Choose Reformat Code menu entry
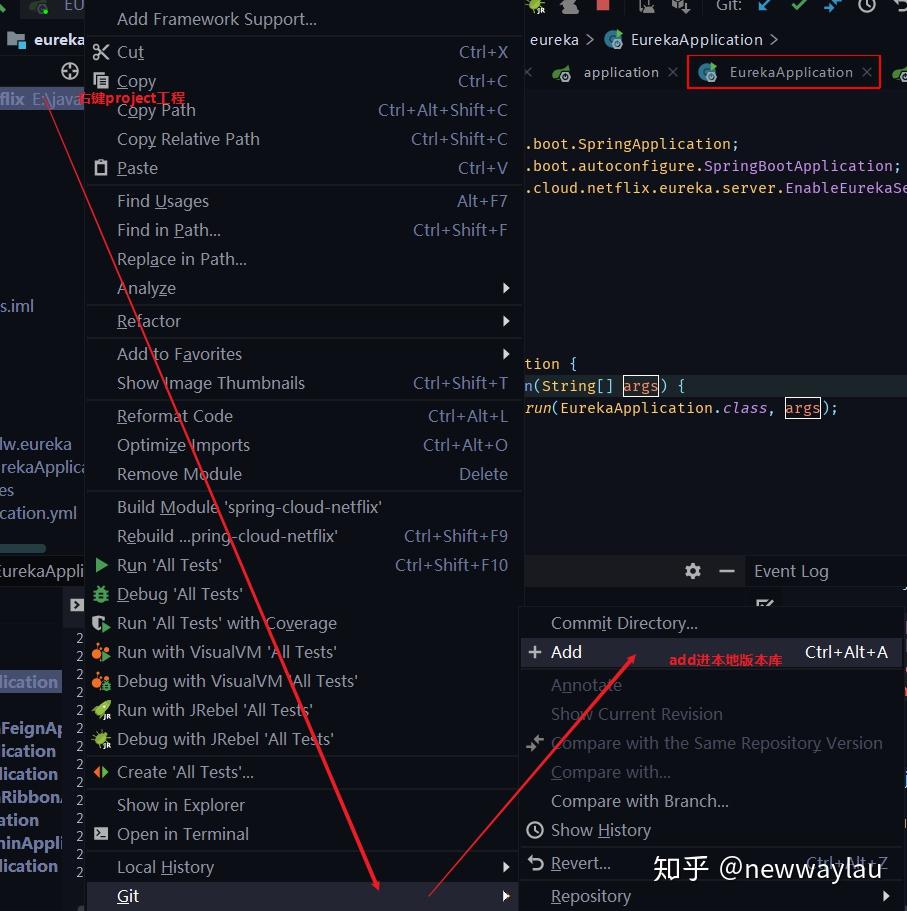This screenshot has width=907, height=911. coord(304,417)
